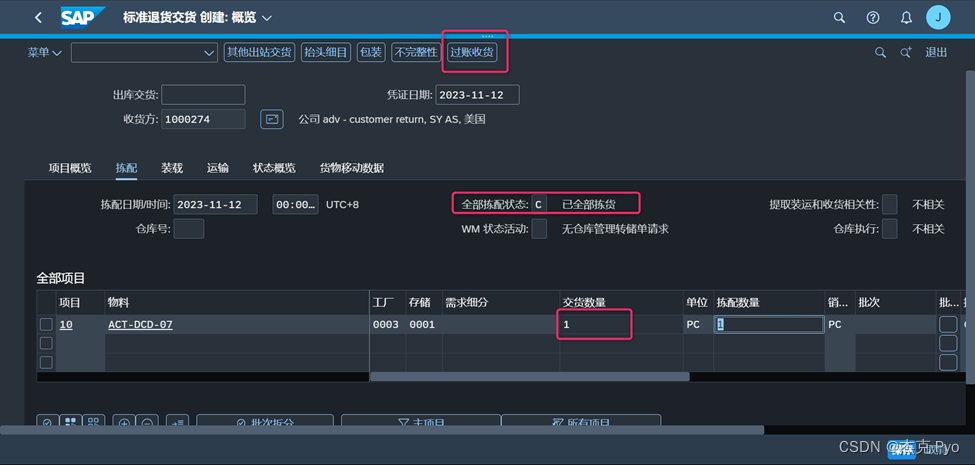Click the 需求细分 column header
This screenshot has width=975, height=465.
(501, 302)
